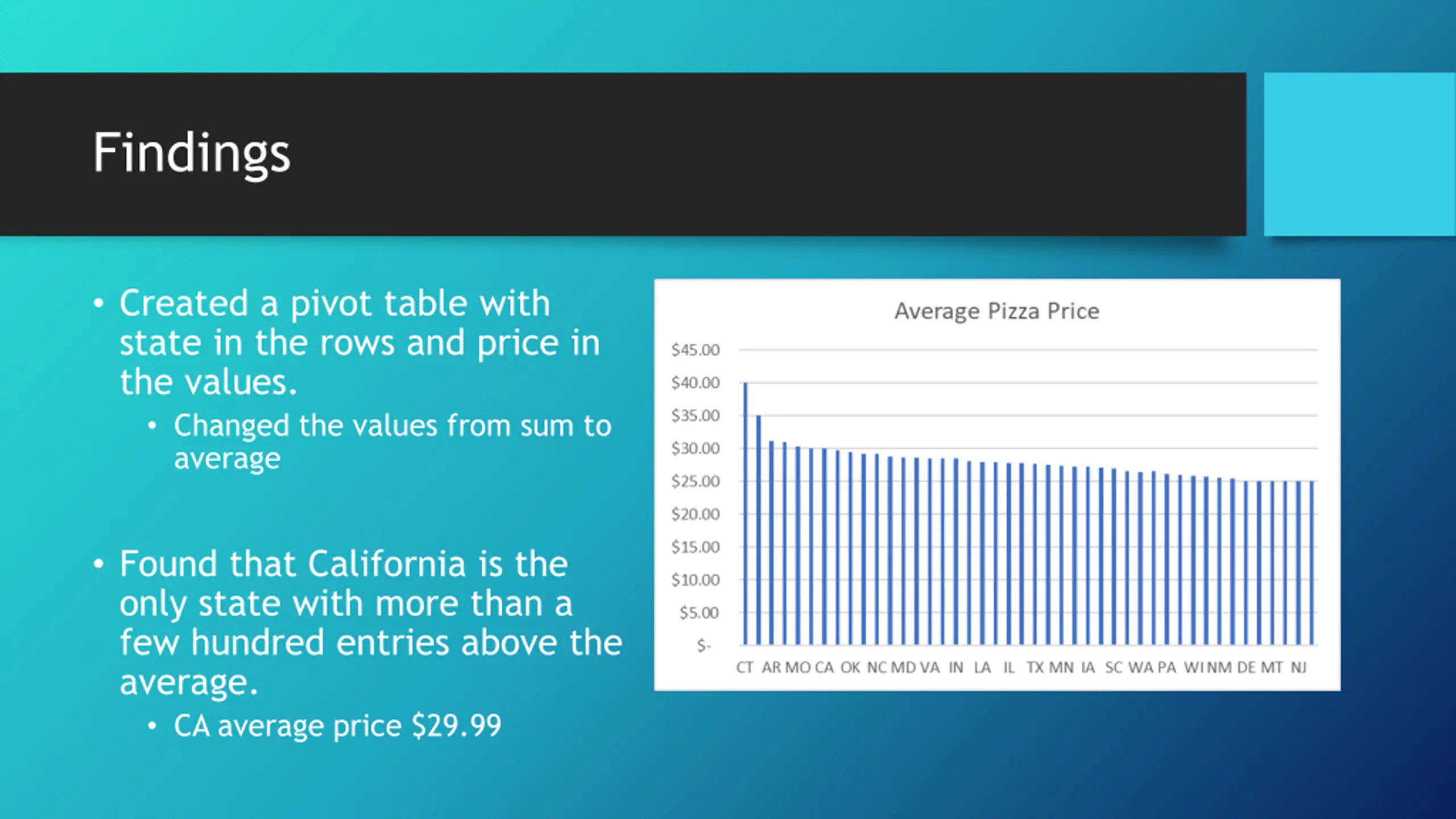Select the $- zero axis label
Screen dimensions: 1456x819
704,646
